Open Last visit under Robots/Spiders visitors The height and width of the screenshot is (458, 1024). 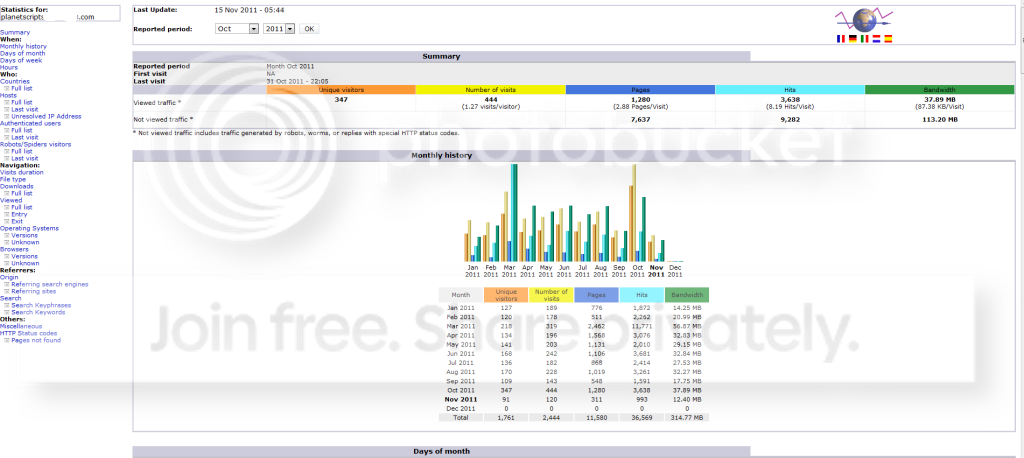tap(24, 158)
